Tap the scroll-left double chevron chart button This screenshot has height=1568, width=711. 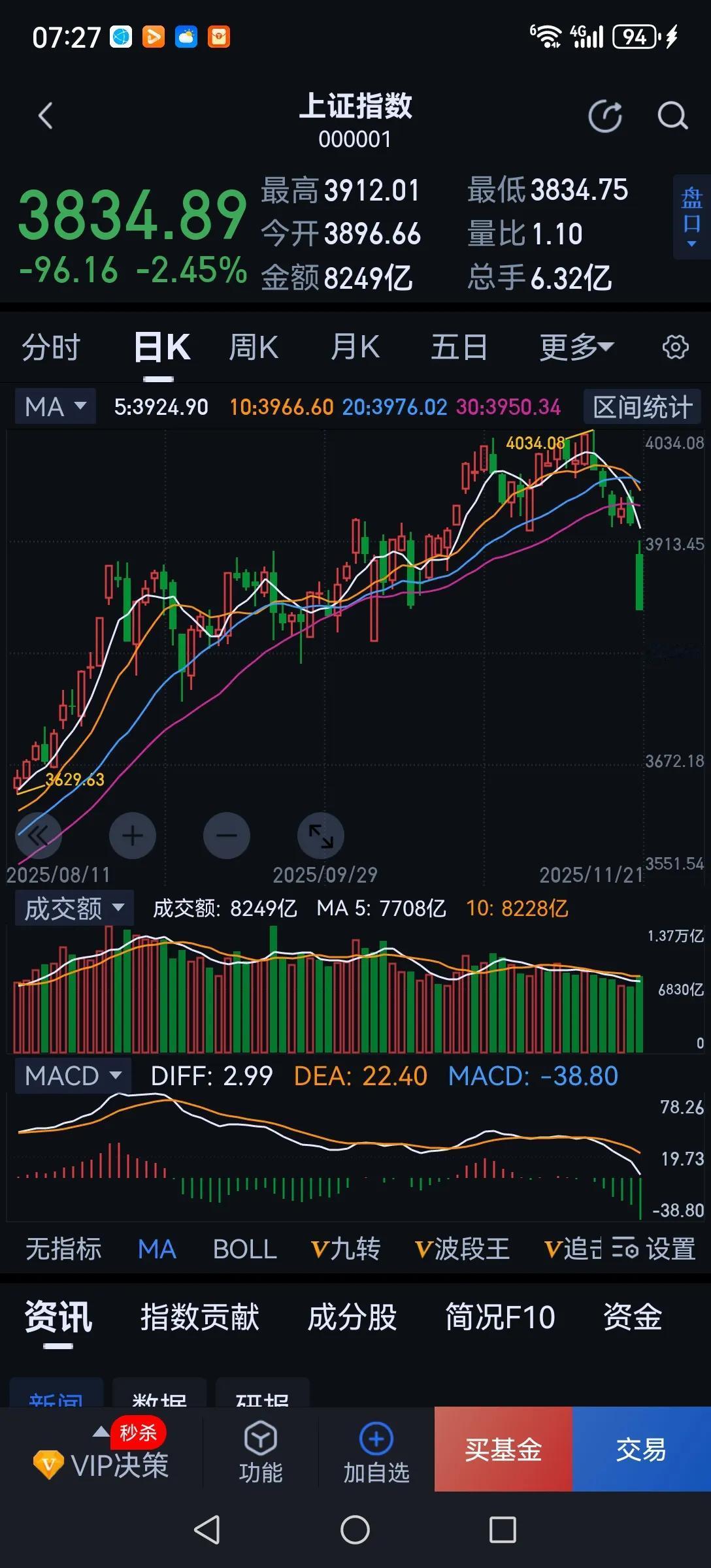(x=39, y=835)
